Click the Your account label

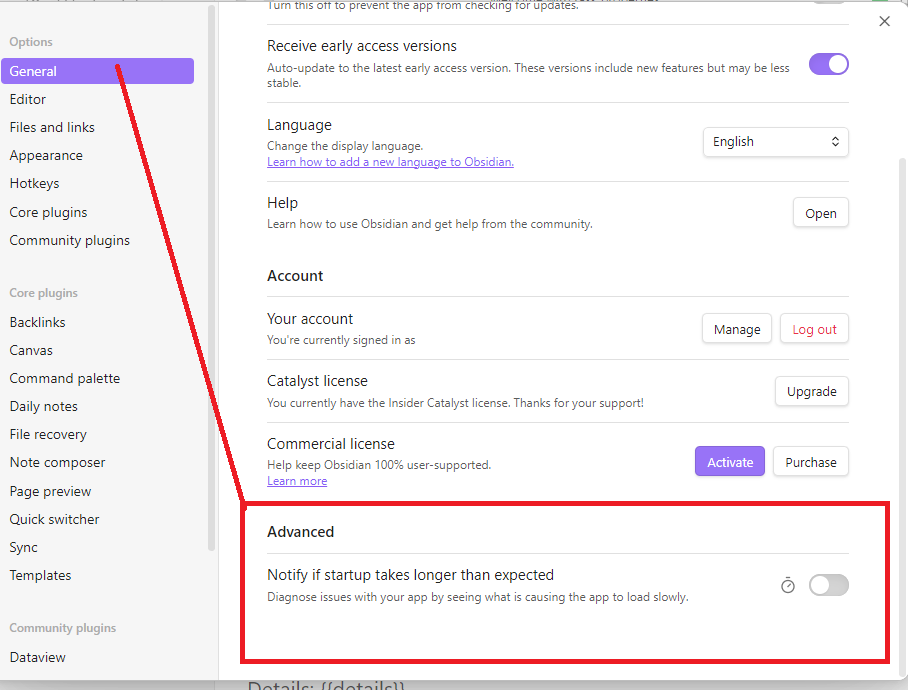(x=310, y=319)
